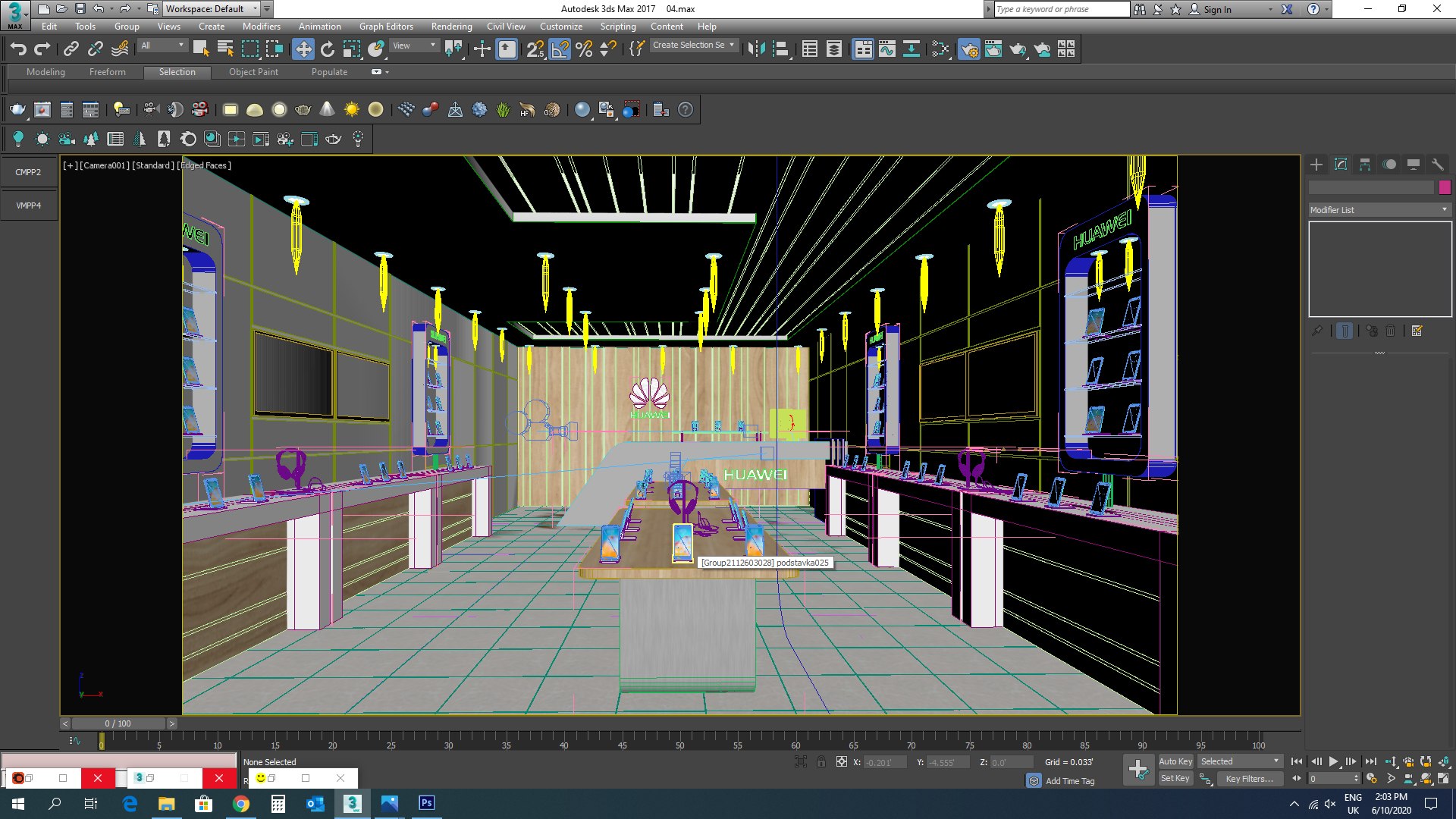Click the Edit Named Selection Sets icon
The height and width of the screenshot is (819, 1456).
coord(637,49)
